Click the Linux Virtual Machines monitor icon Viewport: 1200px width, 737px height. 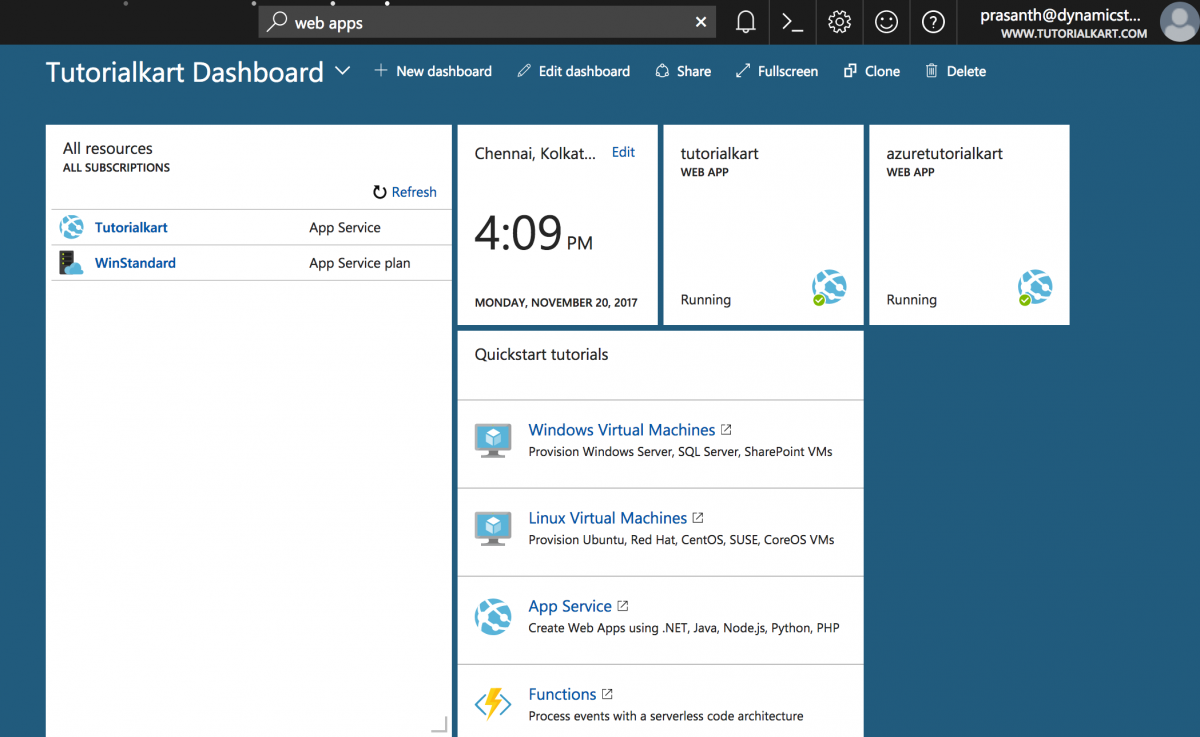pyautogui.click(x=493, y=529)
